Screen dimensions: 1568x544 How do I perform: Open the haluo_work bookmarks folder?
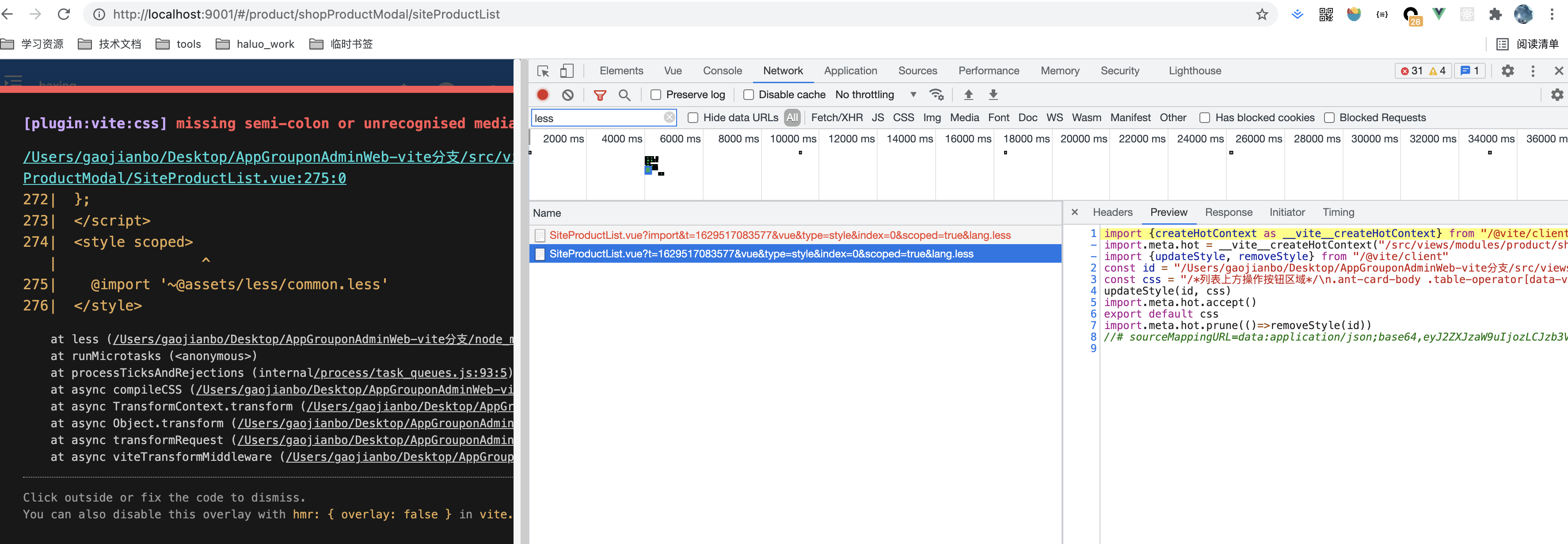(x=255, y=44)
